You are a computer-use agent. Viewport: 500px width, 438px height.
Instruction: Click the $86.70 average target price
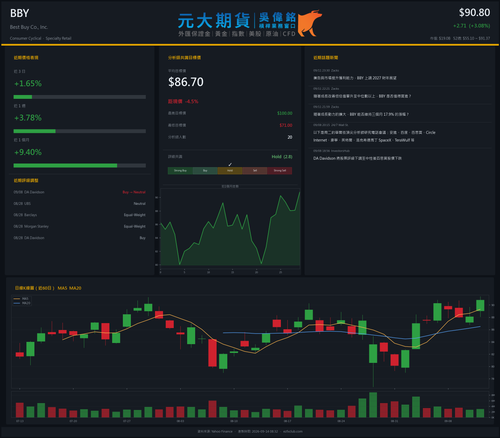pyautogui.click(x=186, y=82)
